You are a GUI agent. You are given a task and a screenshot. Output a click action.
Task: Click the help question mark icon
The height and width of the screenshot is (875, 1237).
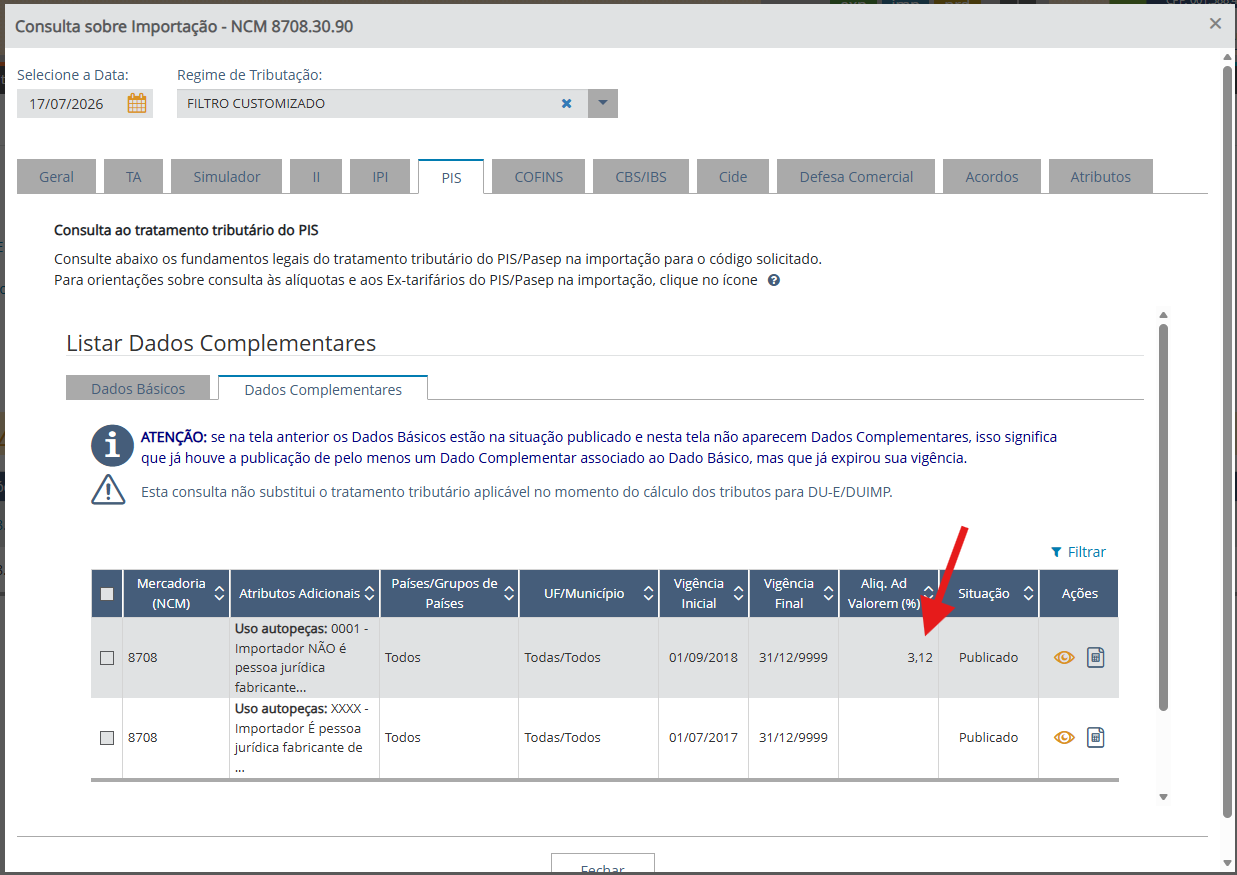774,280
